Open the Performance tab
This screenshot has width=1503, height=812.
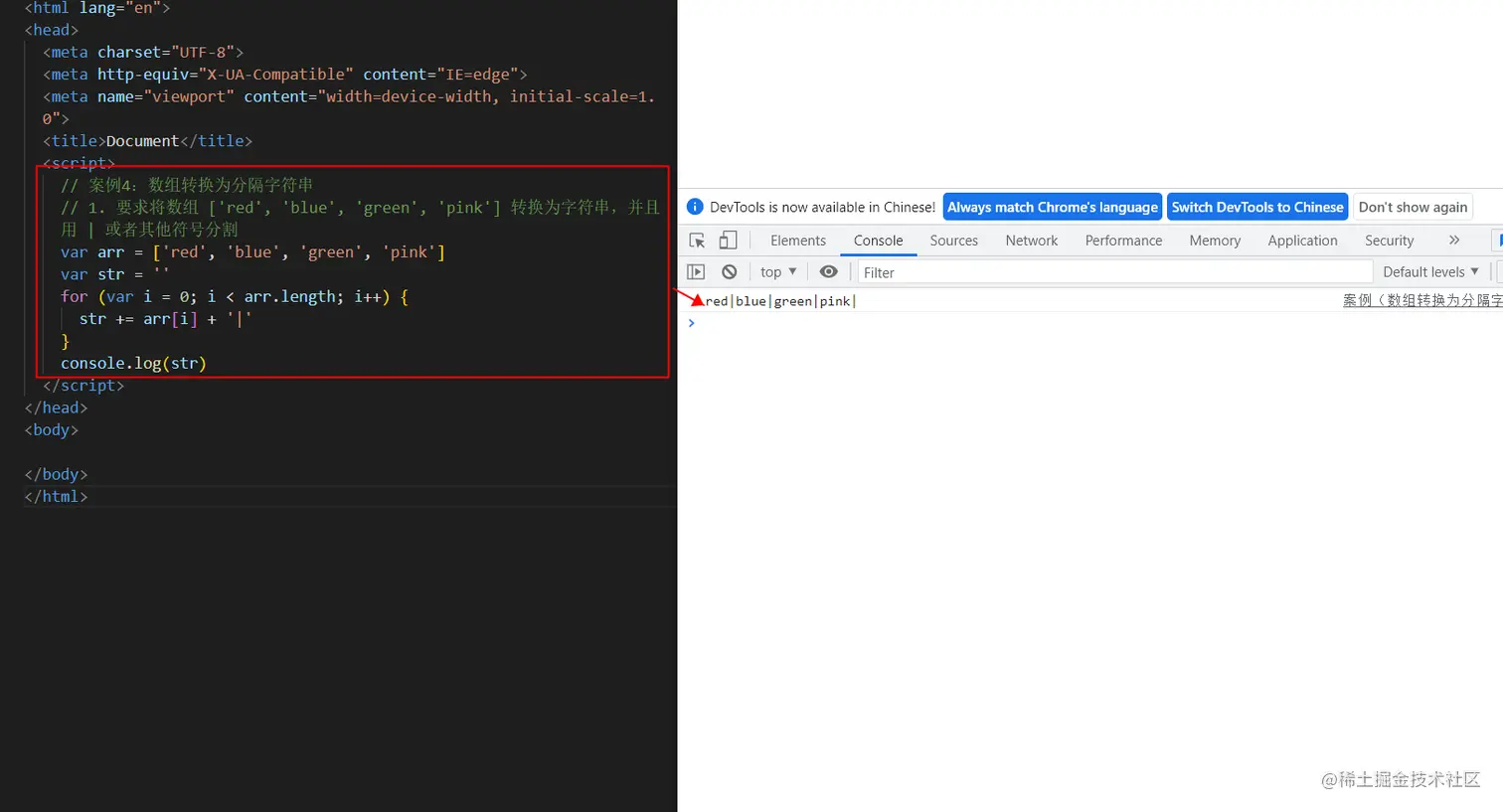pos(1123,241)
